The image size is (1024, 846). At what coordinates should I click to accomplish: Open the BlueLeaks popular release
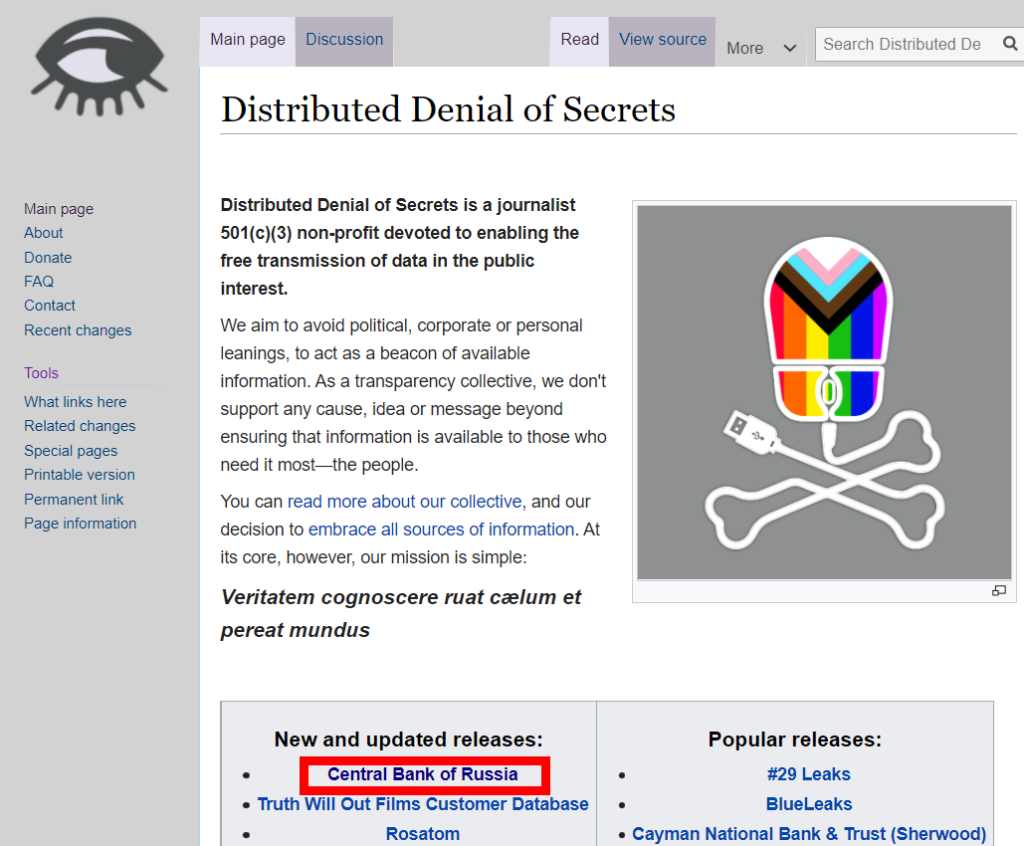pyautogui.click(x=808, y=804)
